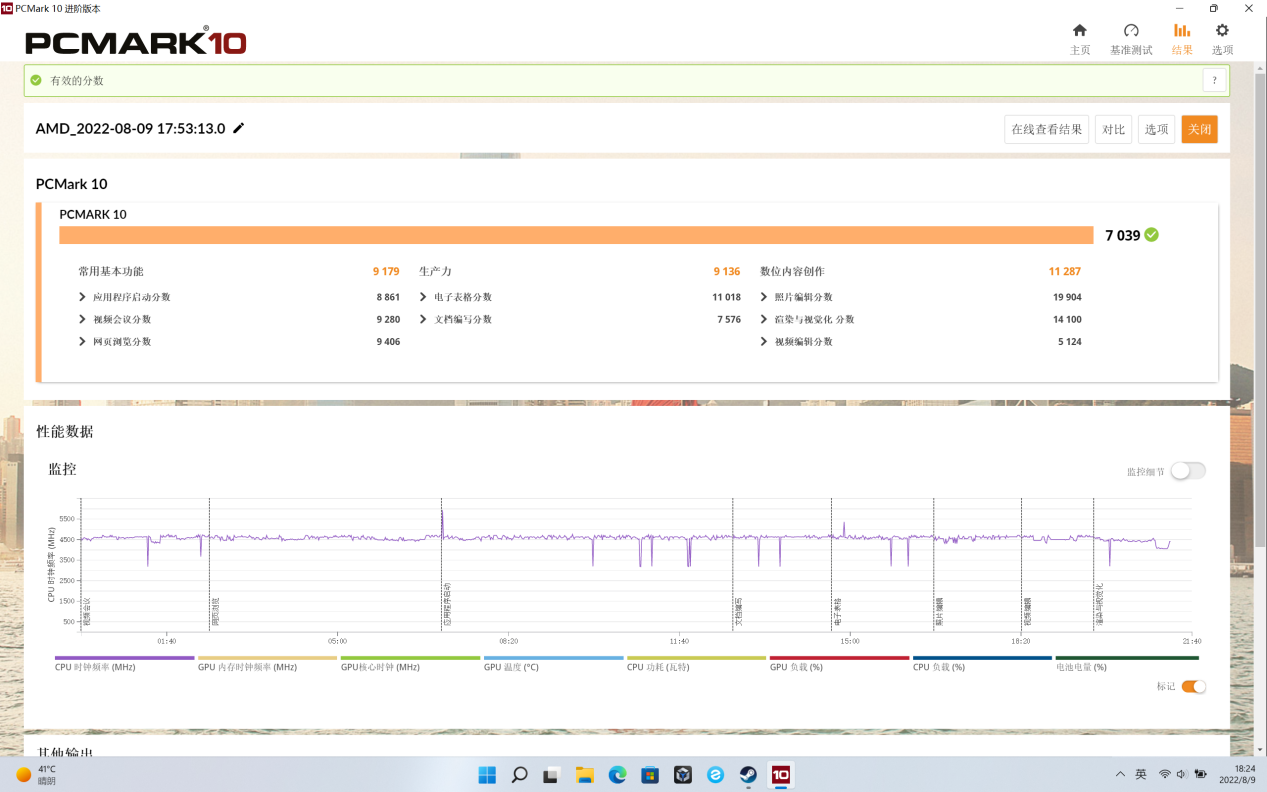Screen dimensions: 1267x792
Task: Click the question mark help icon
Action: point(1214,81)
